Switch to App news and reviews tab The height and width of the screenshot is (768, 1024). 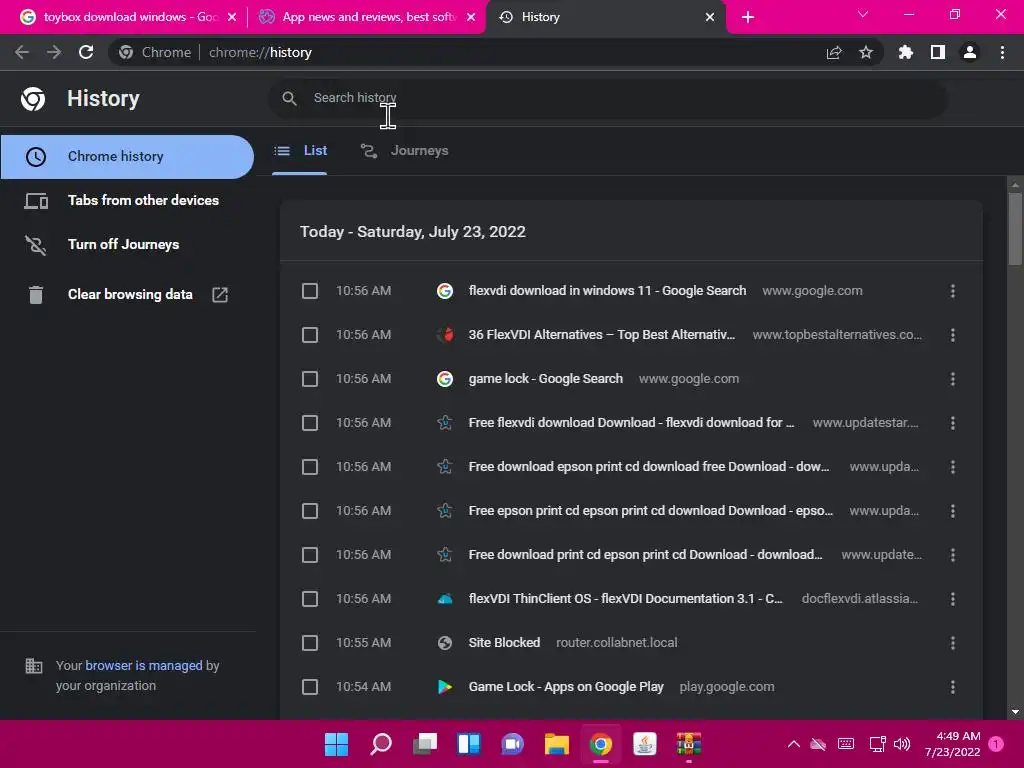(x=366, y=17)
